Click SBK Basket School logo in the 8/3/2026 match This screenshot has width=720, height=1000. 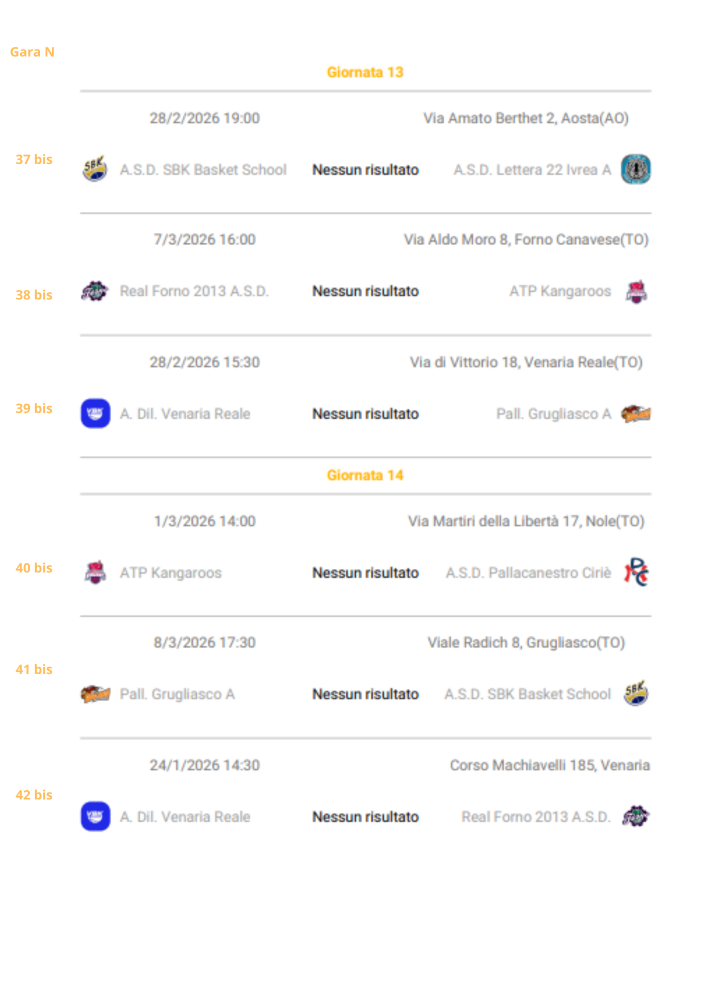(x=636, y=694)
